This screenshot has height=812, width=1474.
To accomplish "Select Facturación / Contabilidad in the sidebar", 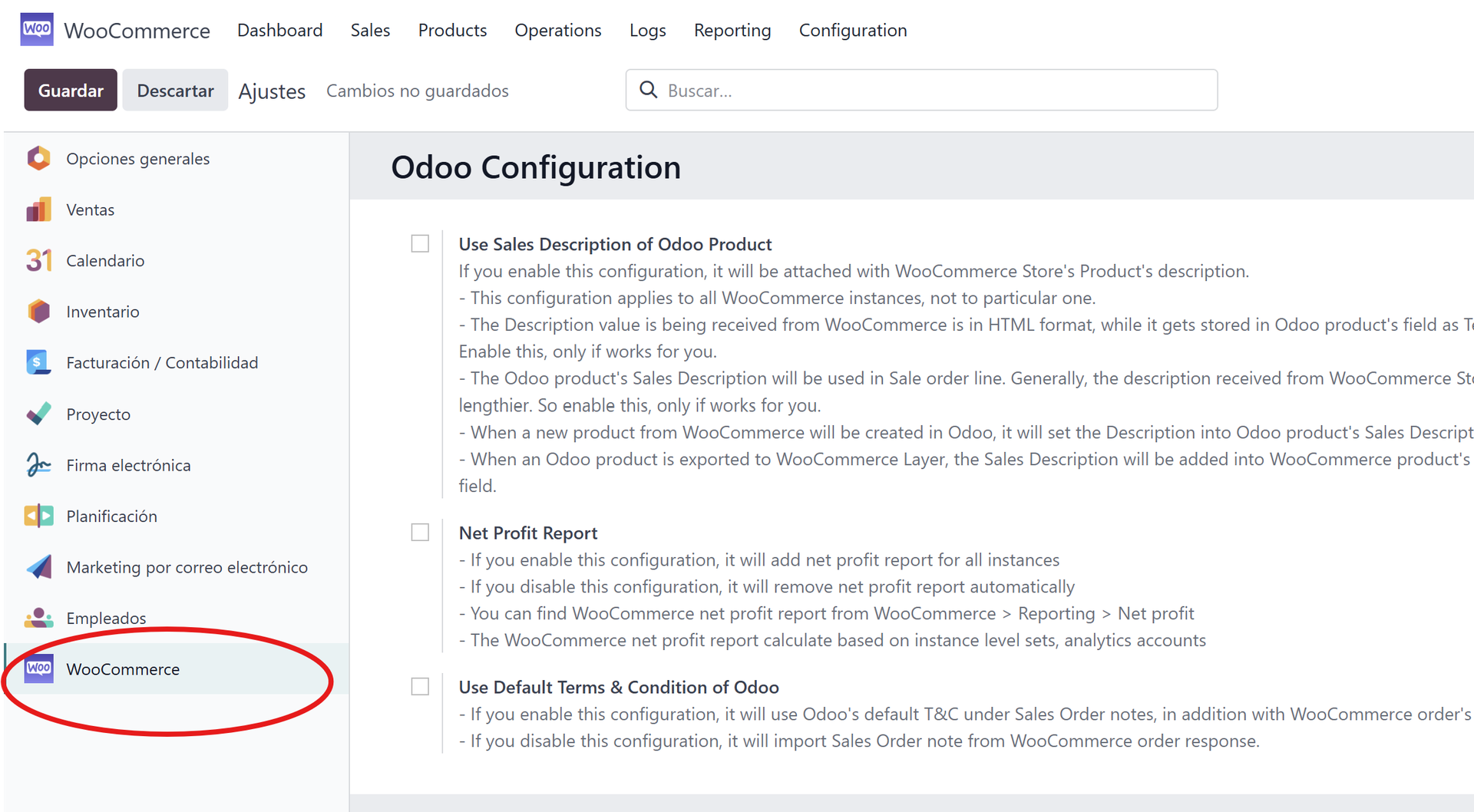I will (x=162, y=362).
